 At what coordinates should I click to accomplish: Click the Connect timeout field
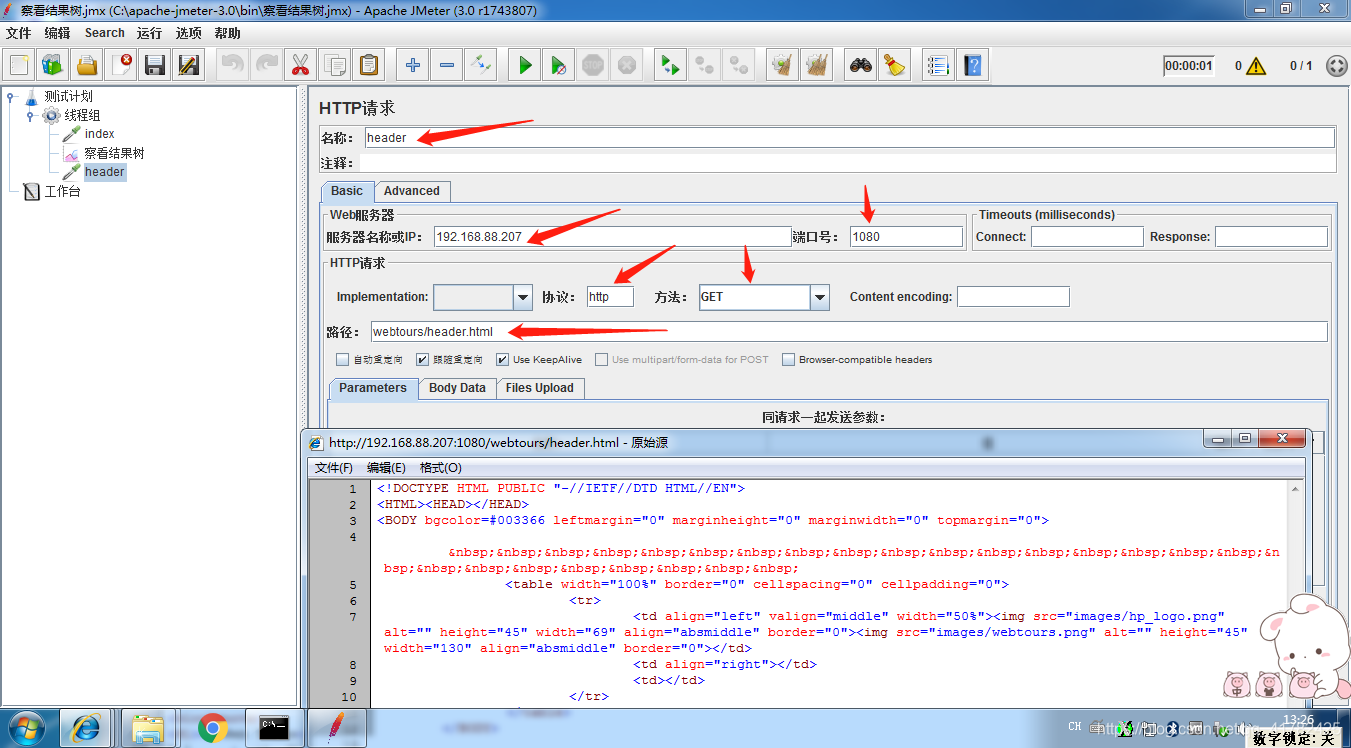[1087, 237]
